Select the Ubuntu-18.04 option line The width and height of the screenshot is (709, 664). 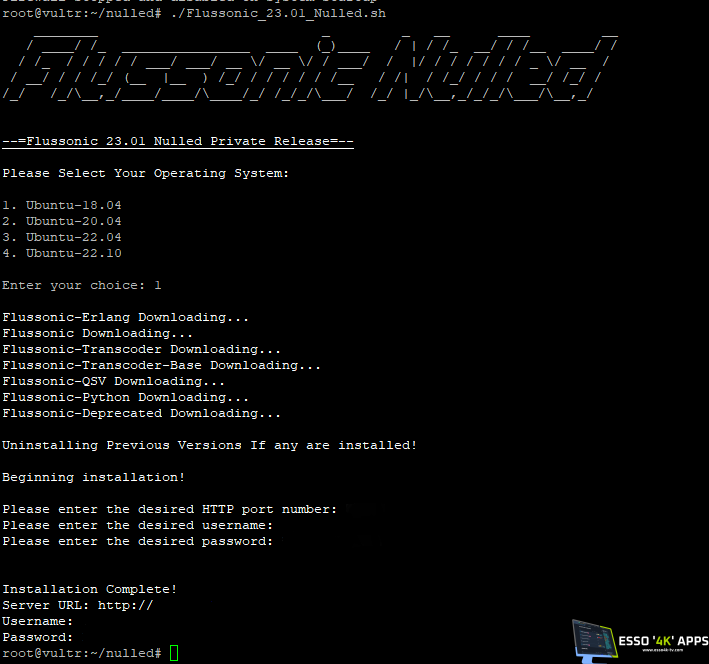pyautogui.click(x=62, y=205)
